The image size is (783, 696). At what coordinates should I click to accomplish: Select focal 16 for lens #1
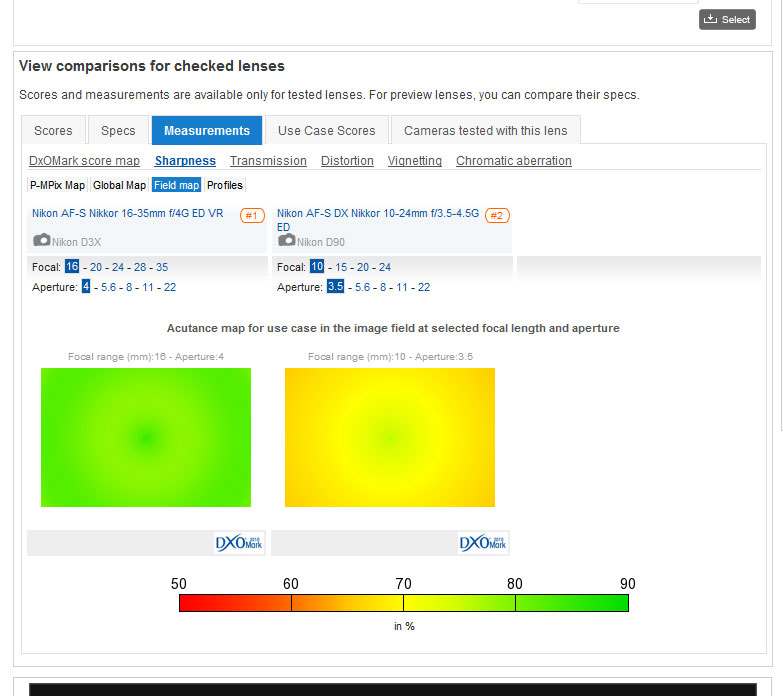[72, 267]
